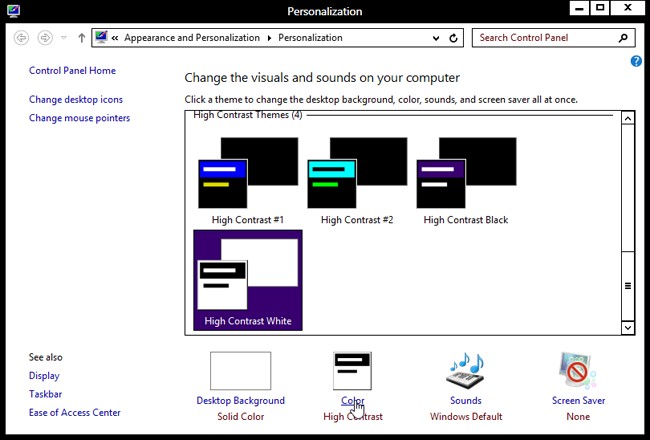Image resolution: width=650 pixels, height=440 pixels.
Task: Go up one level with the Up arrow
Action: coord(82,38)
